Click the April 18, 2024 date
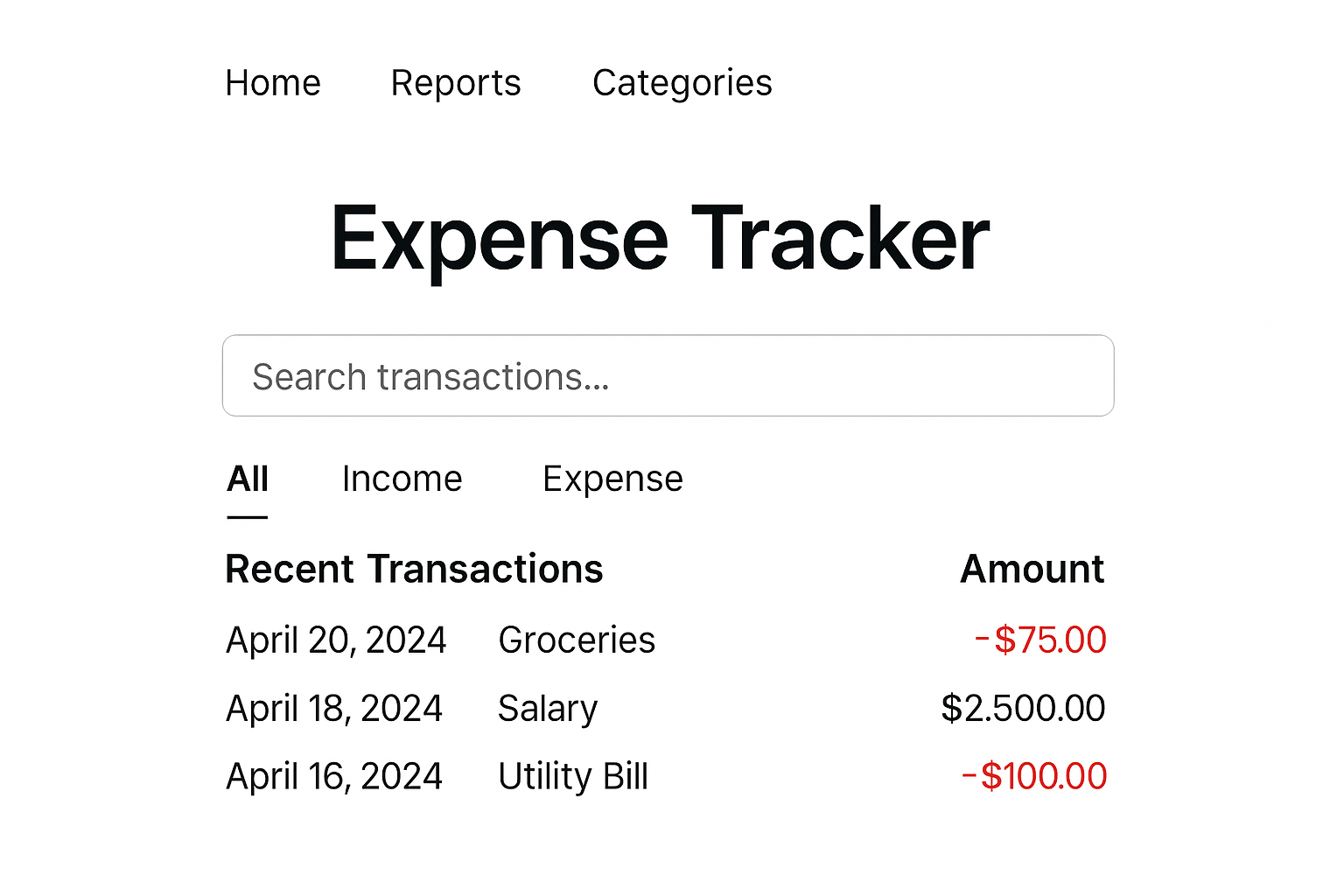Image resolution: width=1344 pixels, height=896 pixels. click(333, 708)
